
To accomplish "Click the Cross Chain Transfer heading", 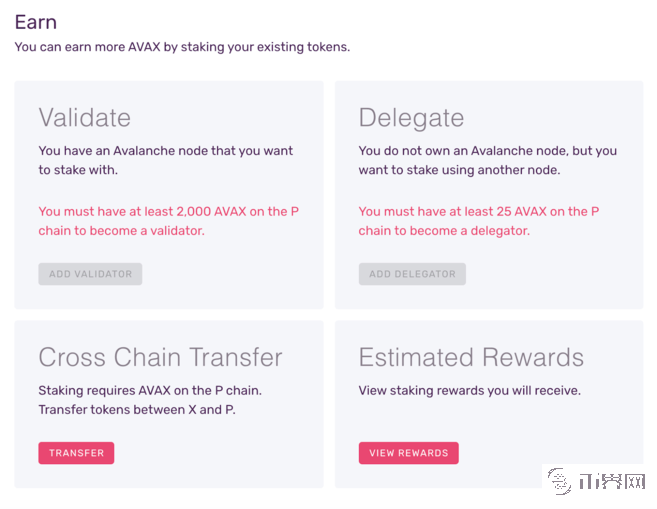I will [160, 357].
